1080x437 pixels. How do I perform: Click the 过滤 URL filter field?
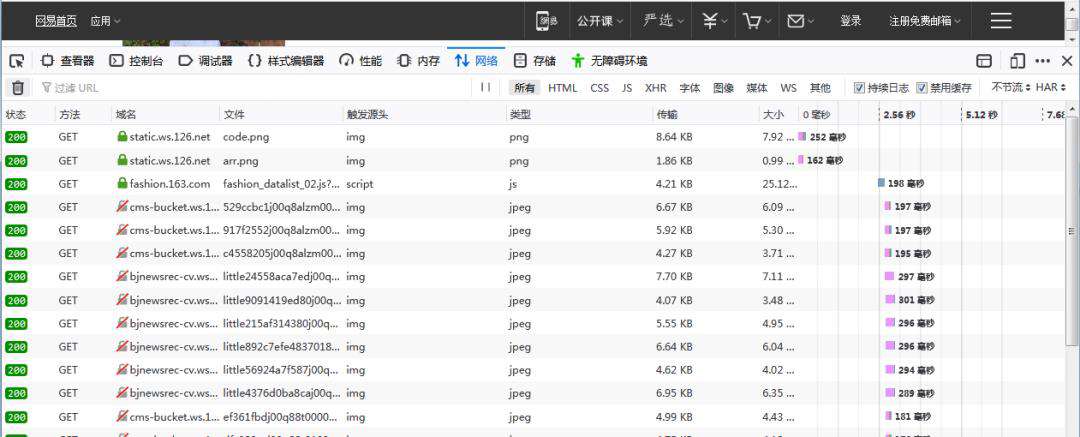[255, 88]
